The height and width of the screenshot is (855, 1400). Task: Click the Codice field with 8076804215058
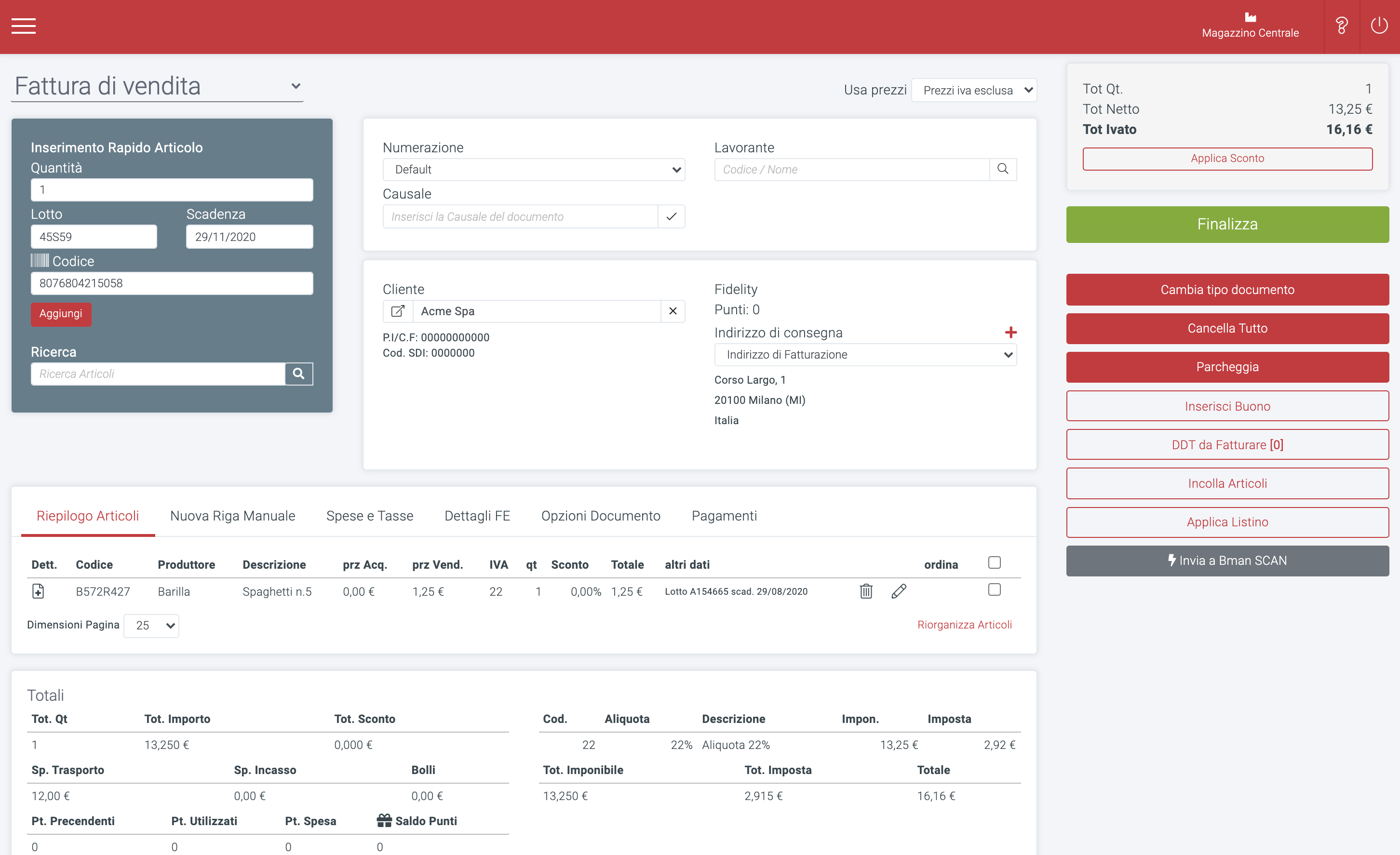pyautogui.click(x=172, y=283)
